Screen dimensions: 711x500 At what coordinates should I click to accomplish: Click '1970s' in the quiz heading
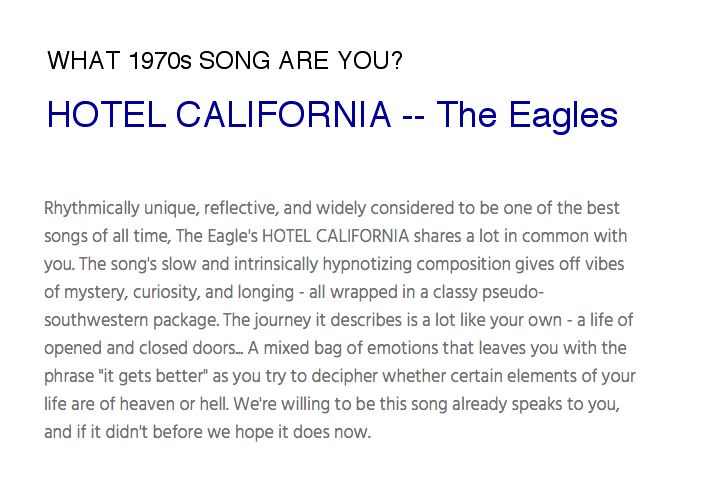160,60
